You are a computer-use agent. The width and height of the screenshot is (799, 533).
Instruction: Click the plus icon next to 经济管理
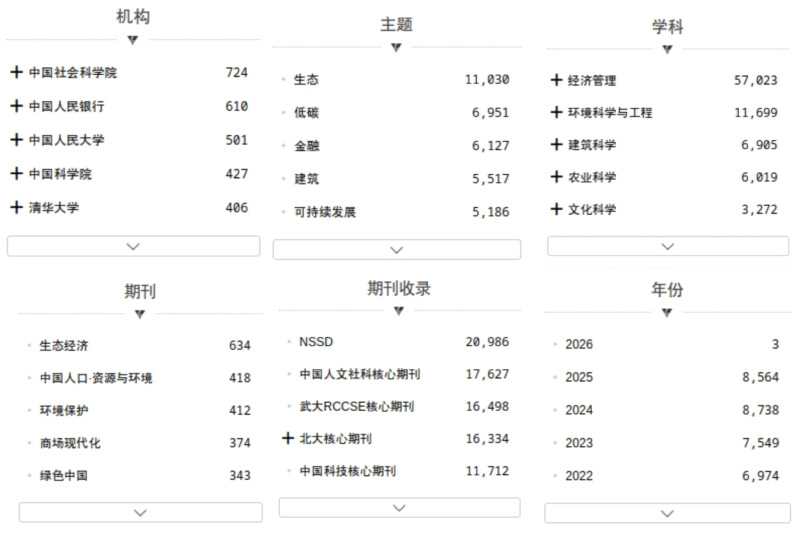pyautogui.click(x=556, y=81)
